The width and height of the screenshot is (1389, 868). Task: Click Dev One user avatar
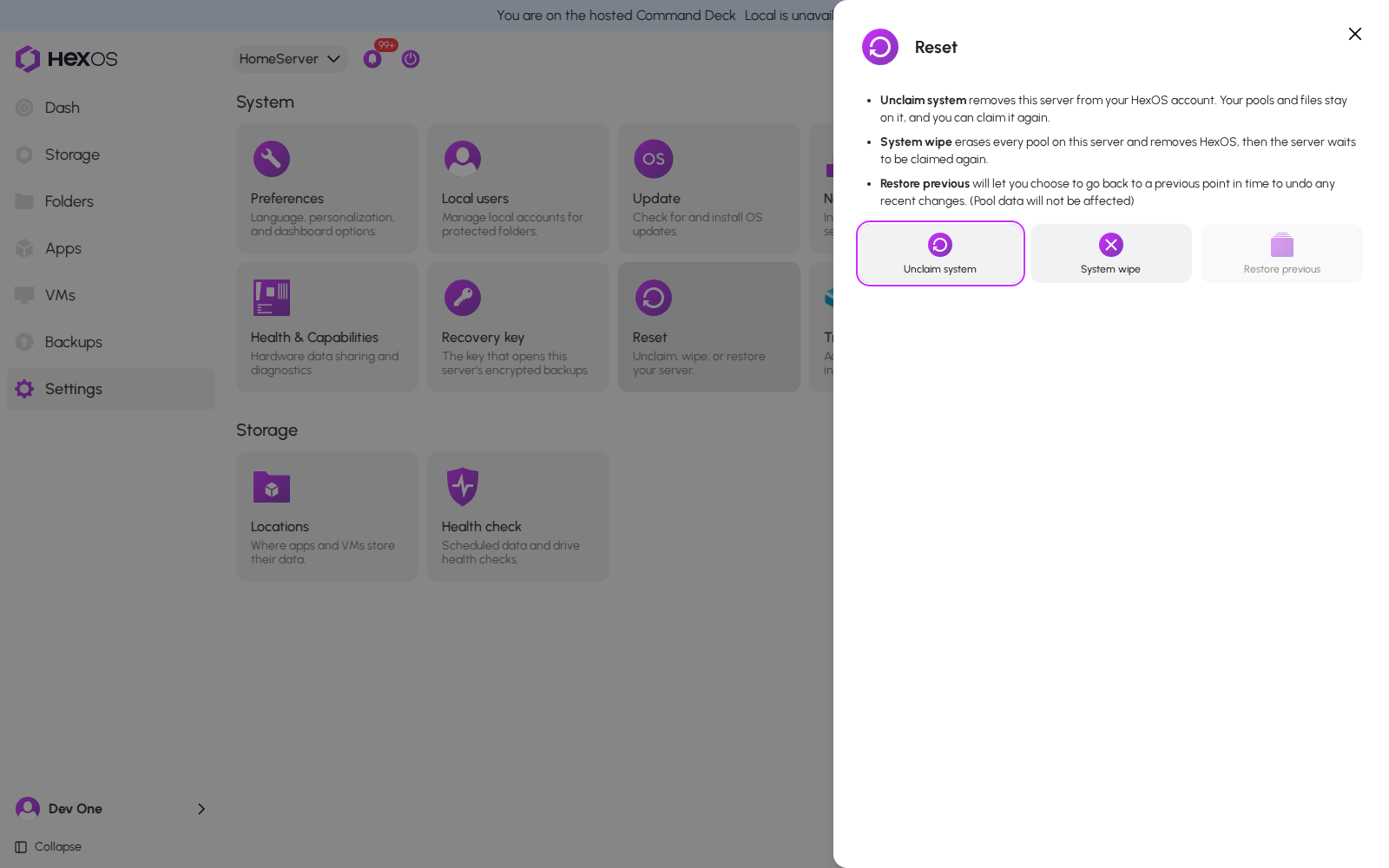(28, 809)
